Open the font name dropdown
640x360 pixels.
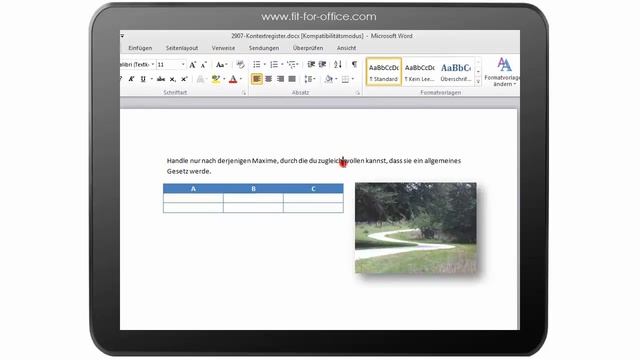tap(153, 64)
